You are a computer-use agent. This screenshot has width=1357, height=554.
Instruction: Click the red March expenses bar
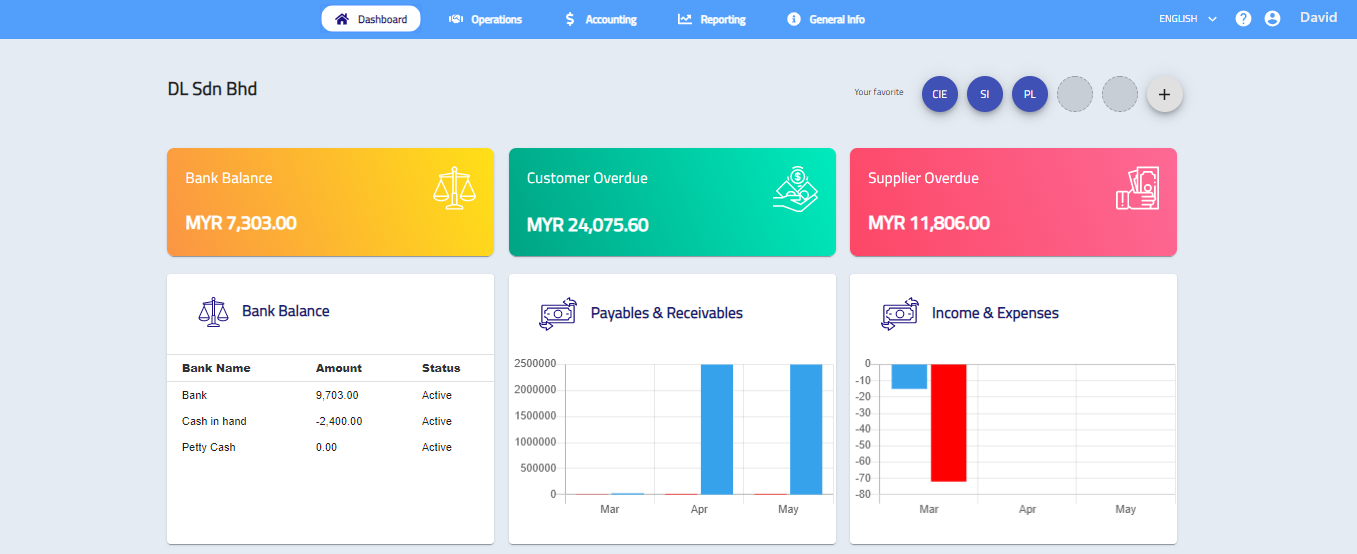[948, 422]
